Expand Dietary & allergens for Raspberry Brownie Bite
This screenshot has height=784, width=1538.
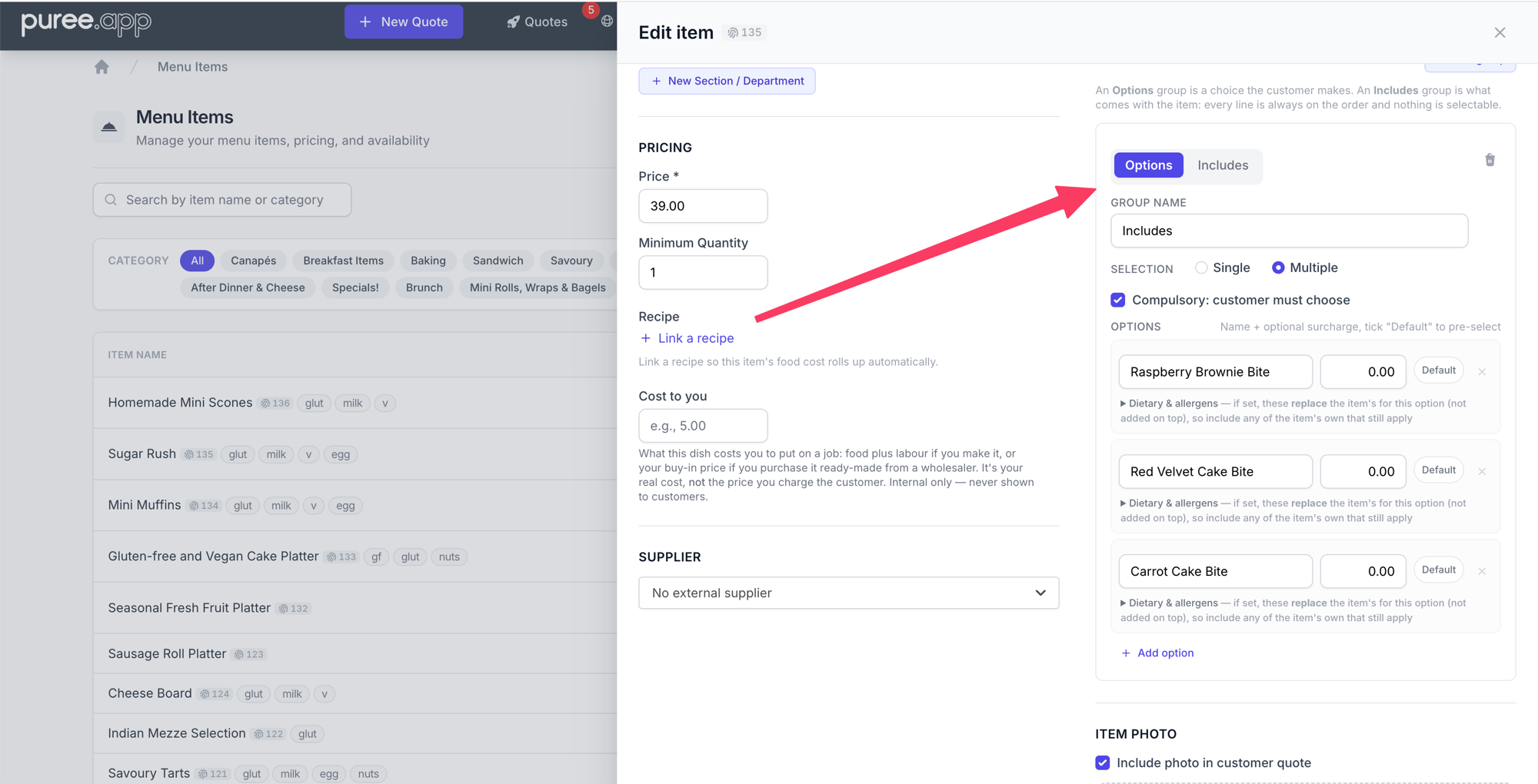[1169, 404]
